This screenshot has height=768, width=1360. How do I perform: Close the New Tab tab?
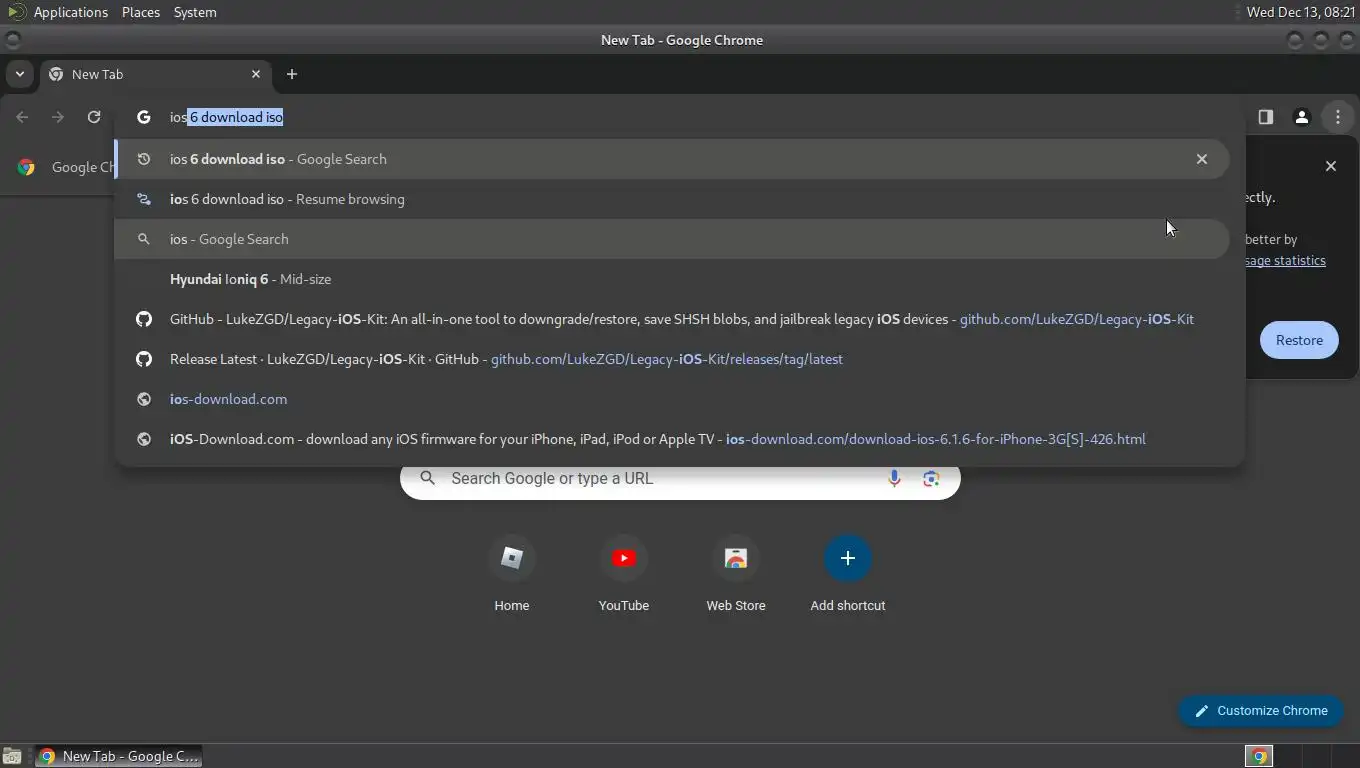click(256, 74)
